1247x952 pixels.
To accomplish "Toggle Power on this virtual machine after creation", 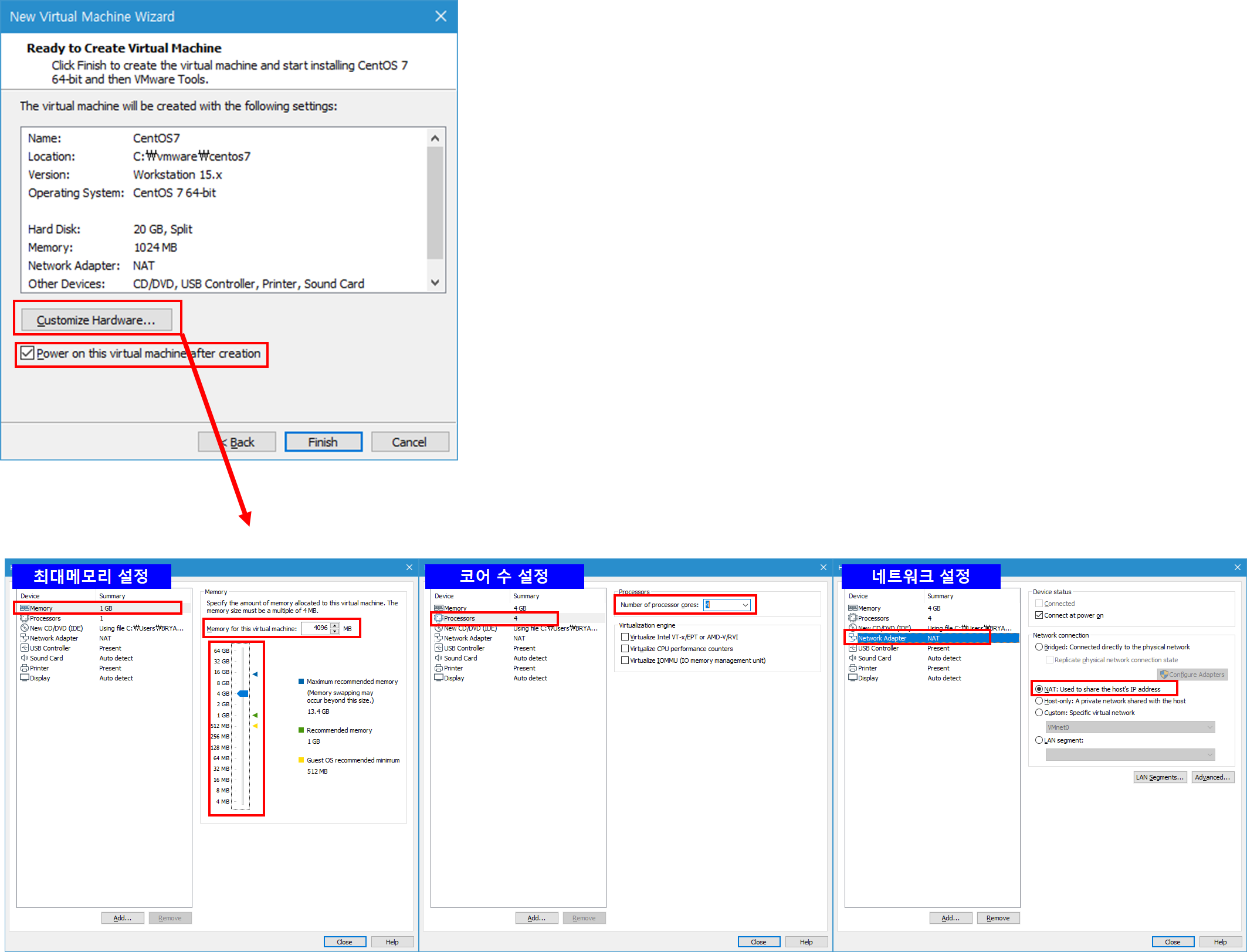I will [27, 353].
